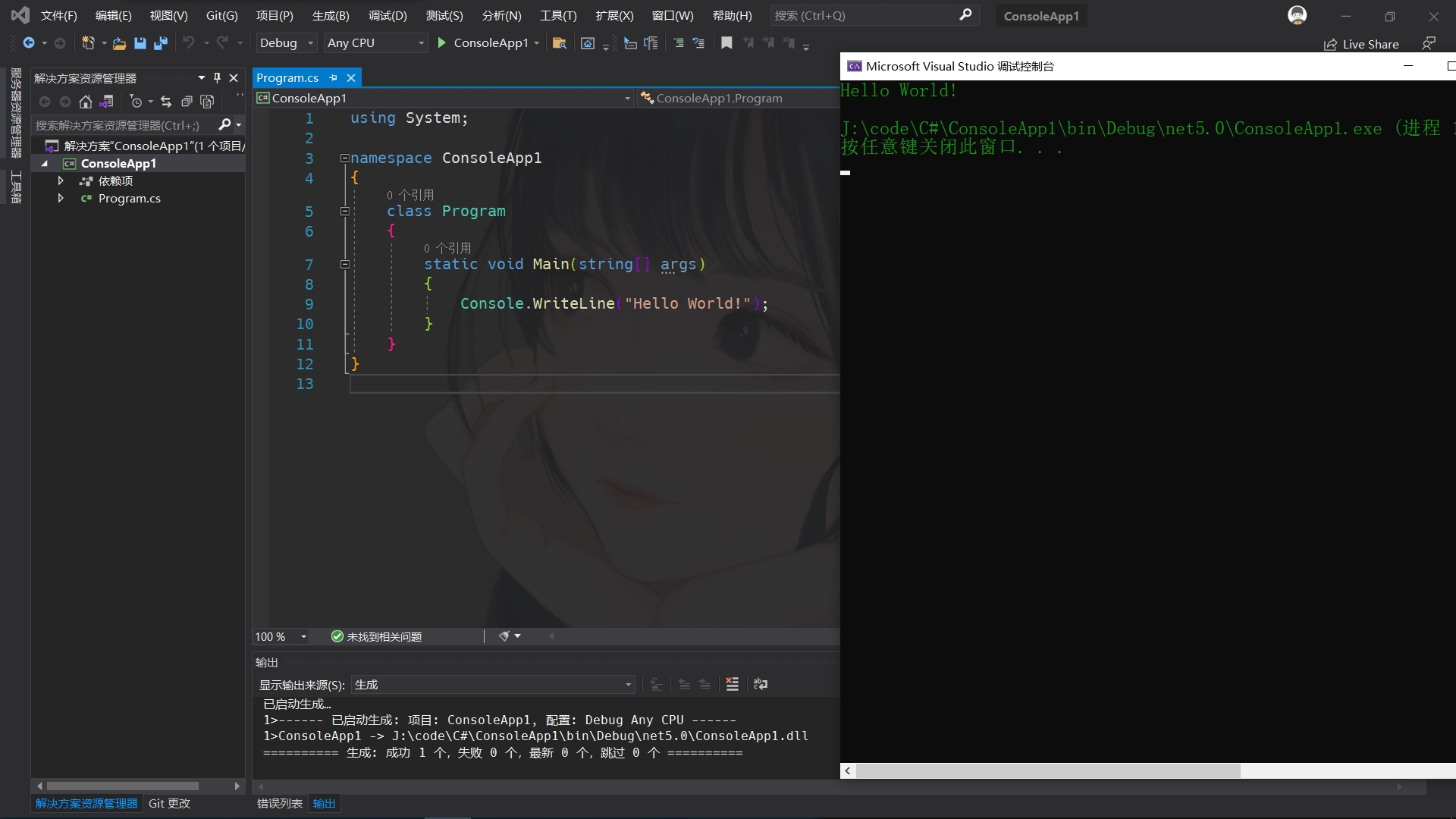
Task: Click the Home icon in Solution Explorer
Action: pos(86,102)
